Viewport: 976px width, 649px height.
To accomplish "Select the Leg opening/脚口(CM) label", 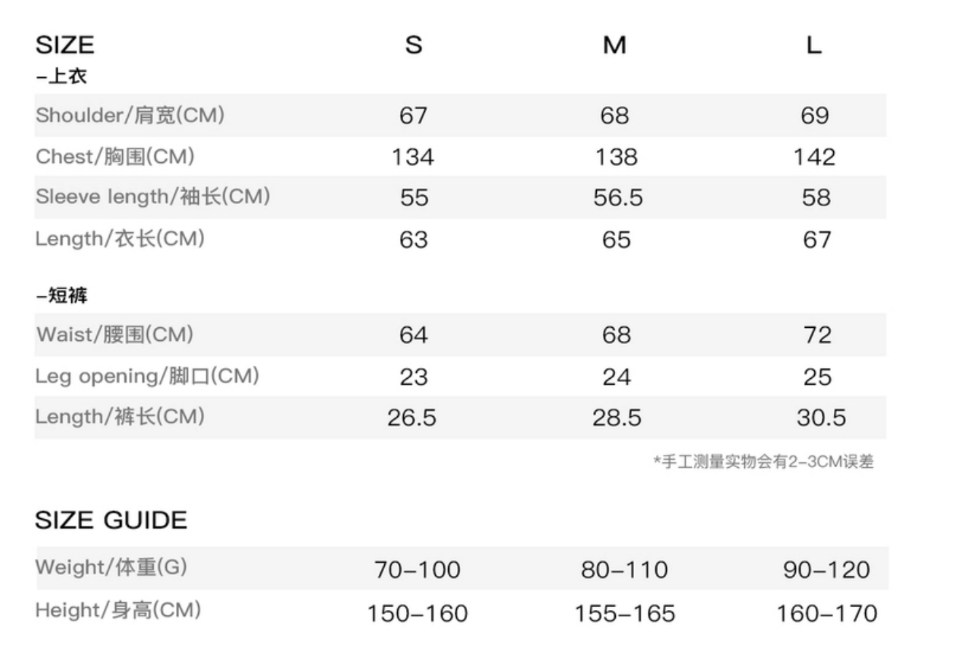I will point(147,376).
